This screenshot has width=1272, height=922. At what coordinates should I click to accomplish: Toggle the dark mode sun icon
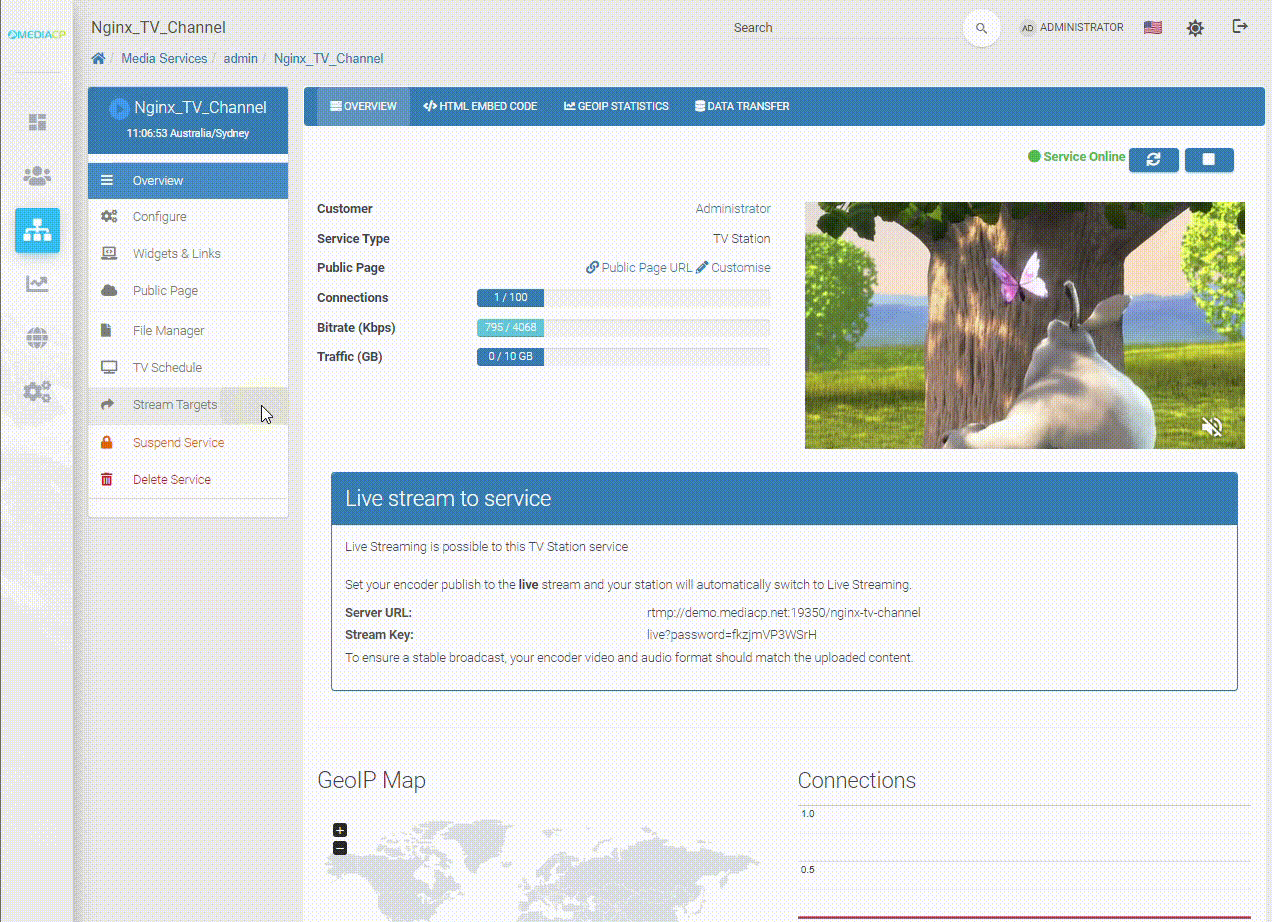point(1195,28)
